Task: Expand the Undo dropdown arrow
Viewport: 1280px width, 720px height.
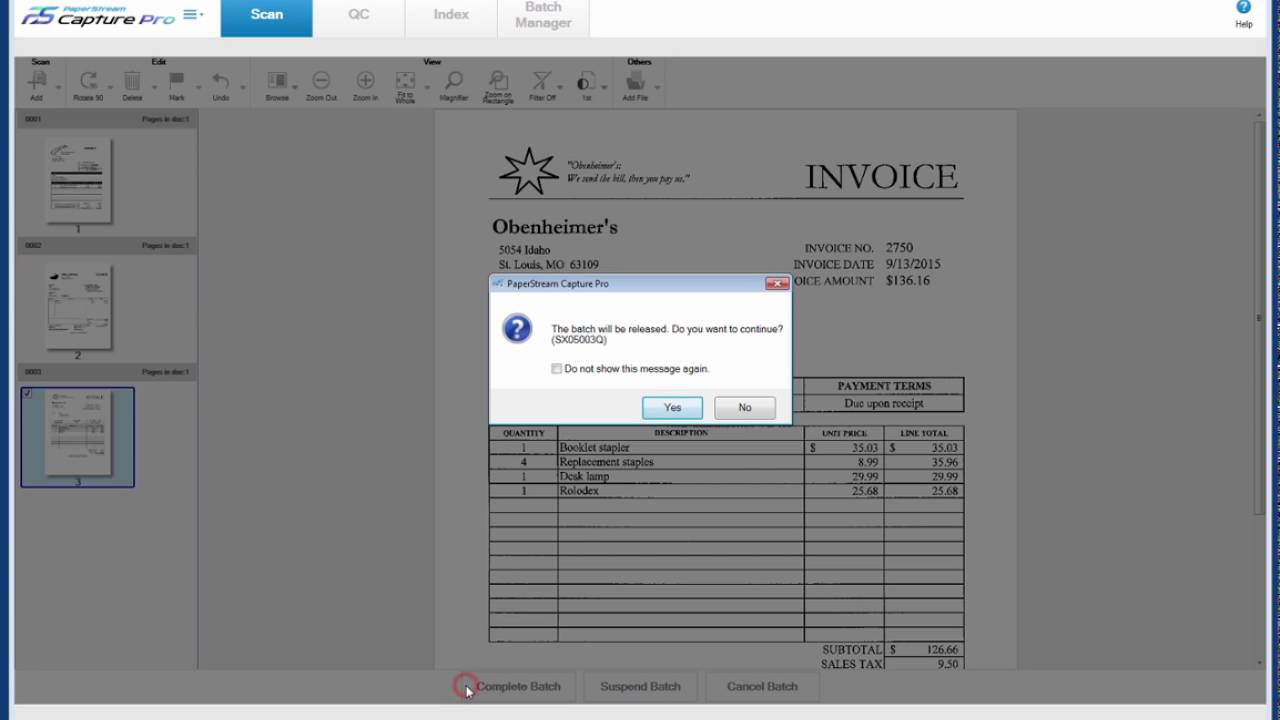Action: [x=242, y=87]
